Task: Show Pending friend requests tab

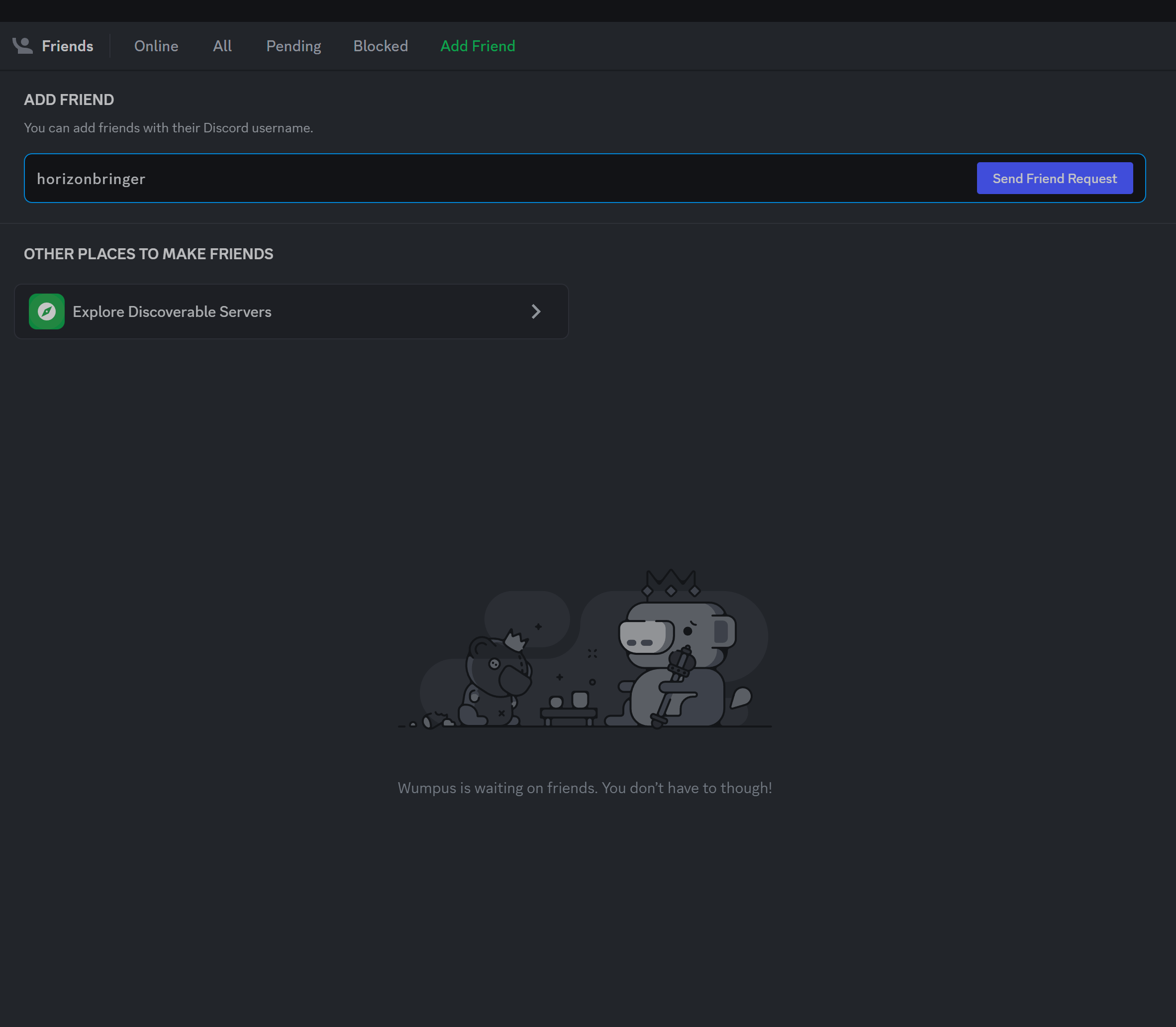Action: pyautogui.click(x=294, y=46)
